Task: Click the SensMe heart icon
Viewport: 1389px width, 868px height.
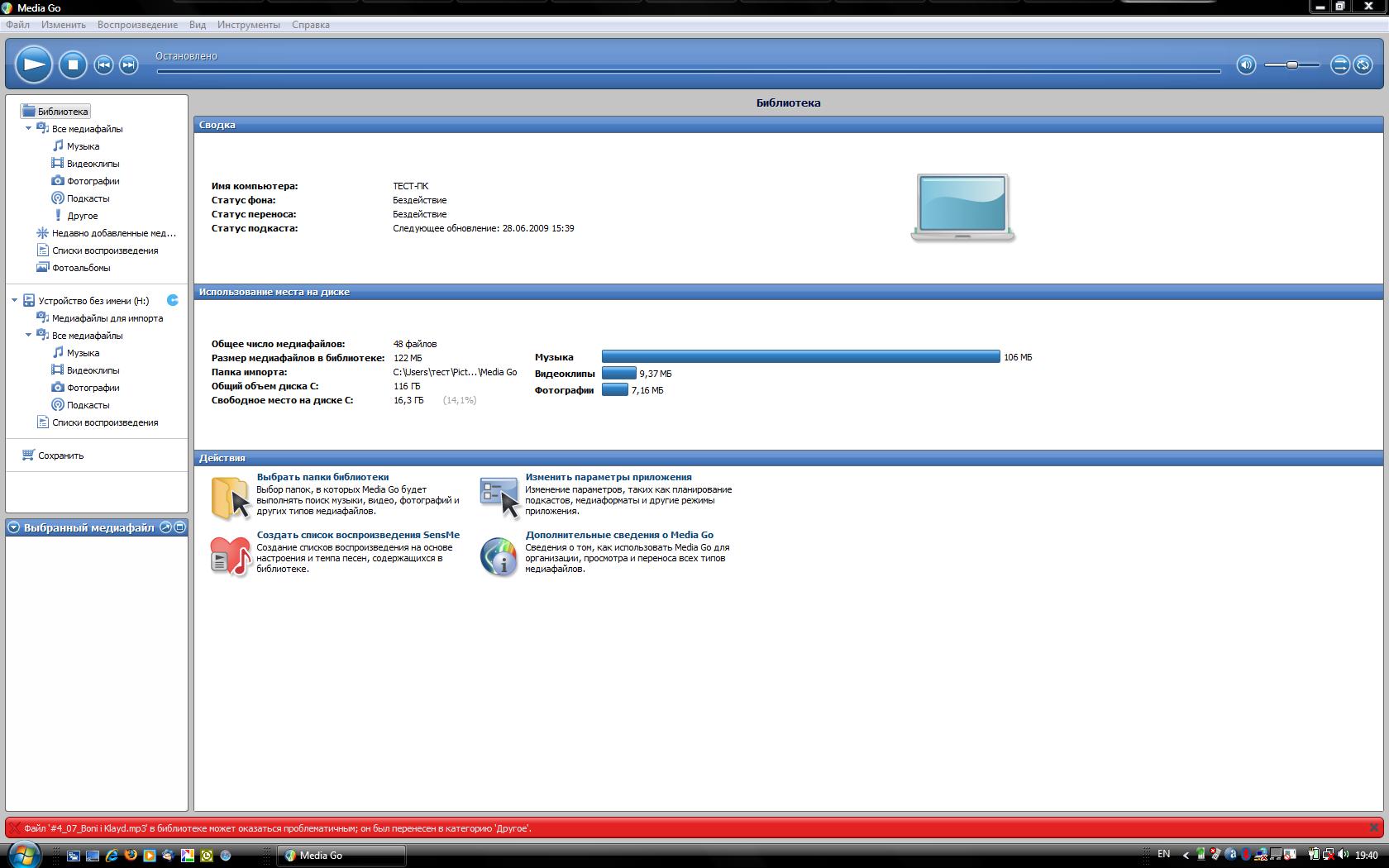Action: click(231, 556)
